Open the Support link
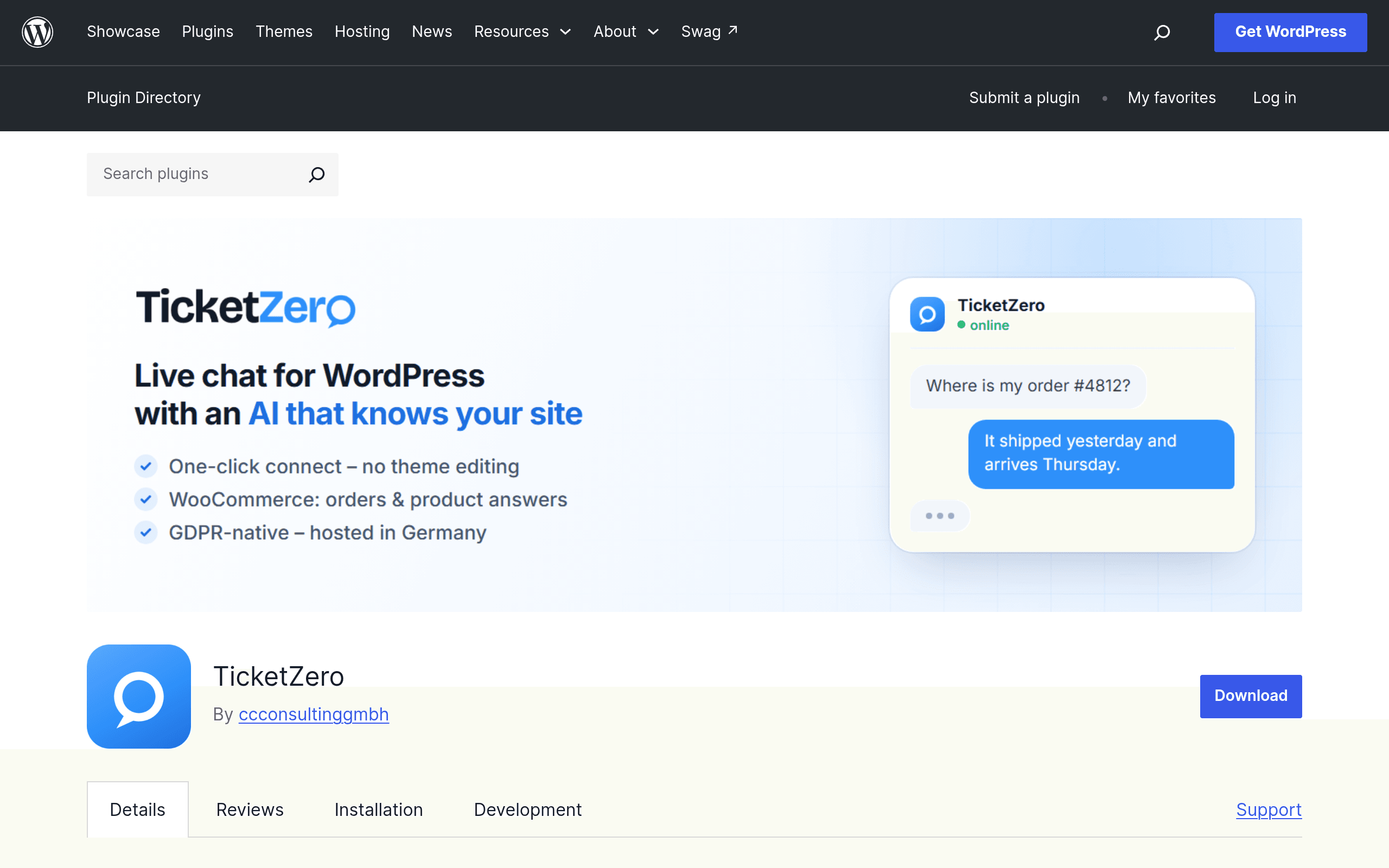Image resolution: width=1389 pixels, height=868 pixels. 1269,809
